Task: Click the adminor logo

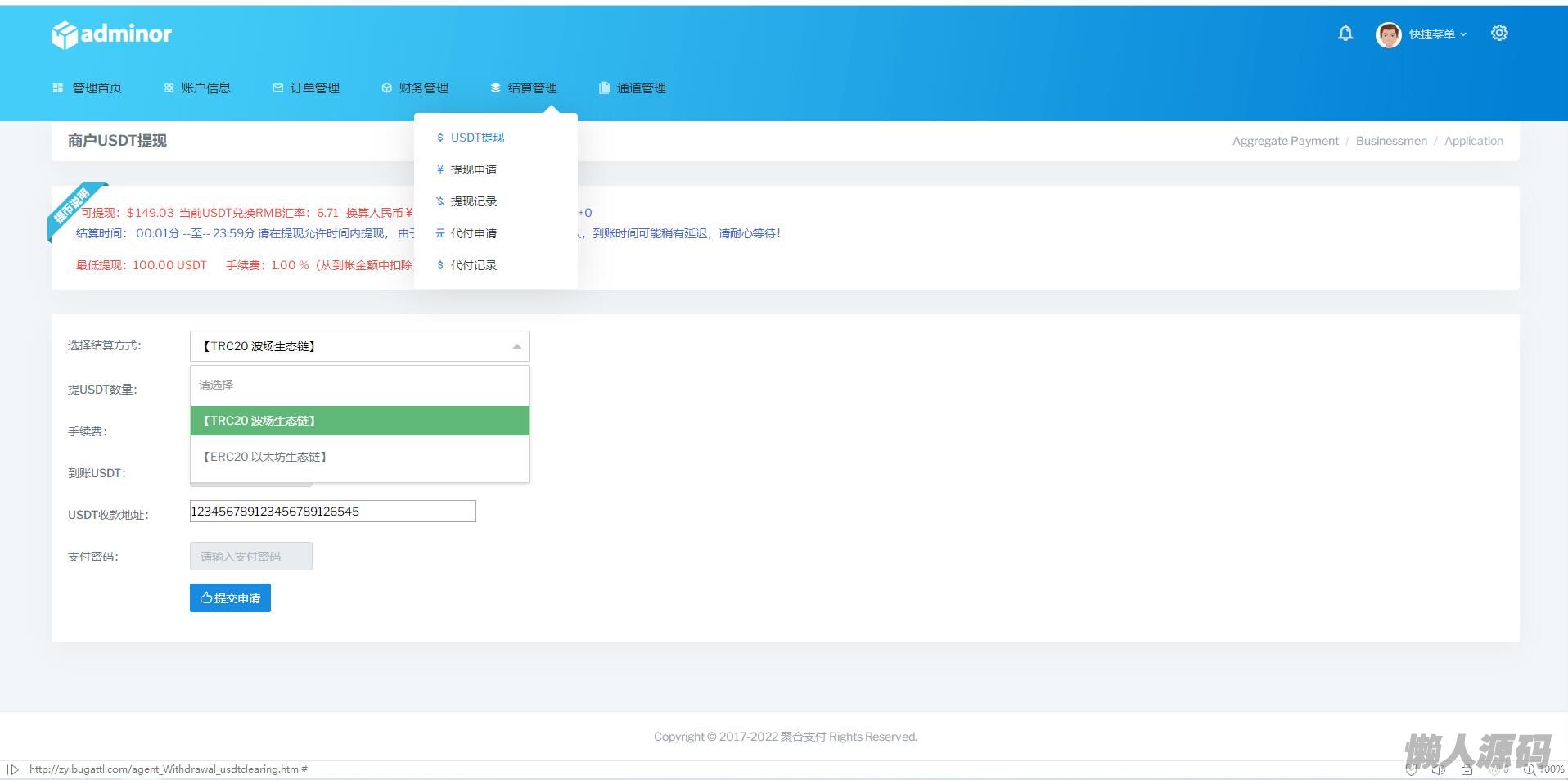Action: click(x=111, y=34)
